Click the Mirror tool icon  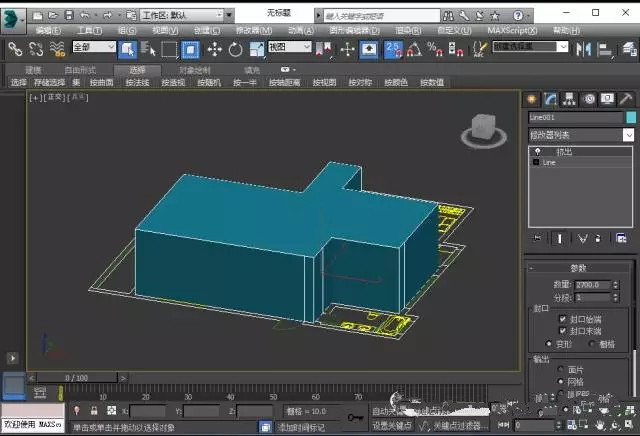pos(583,49)
